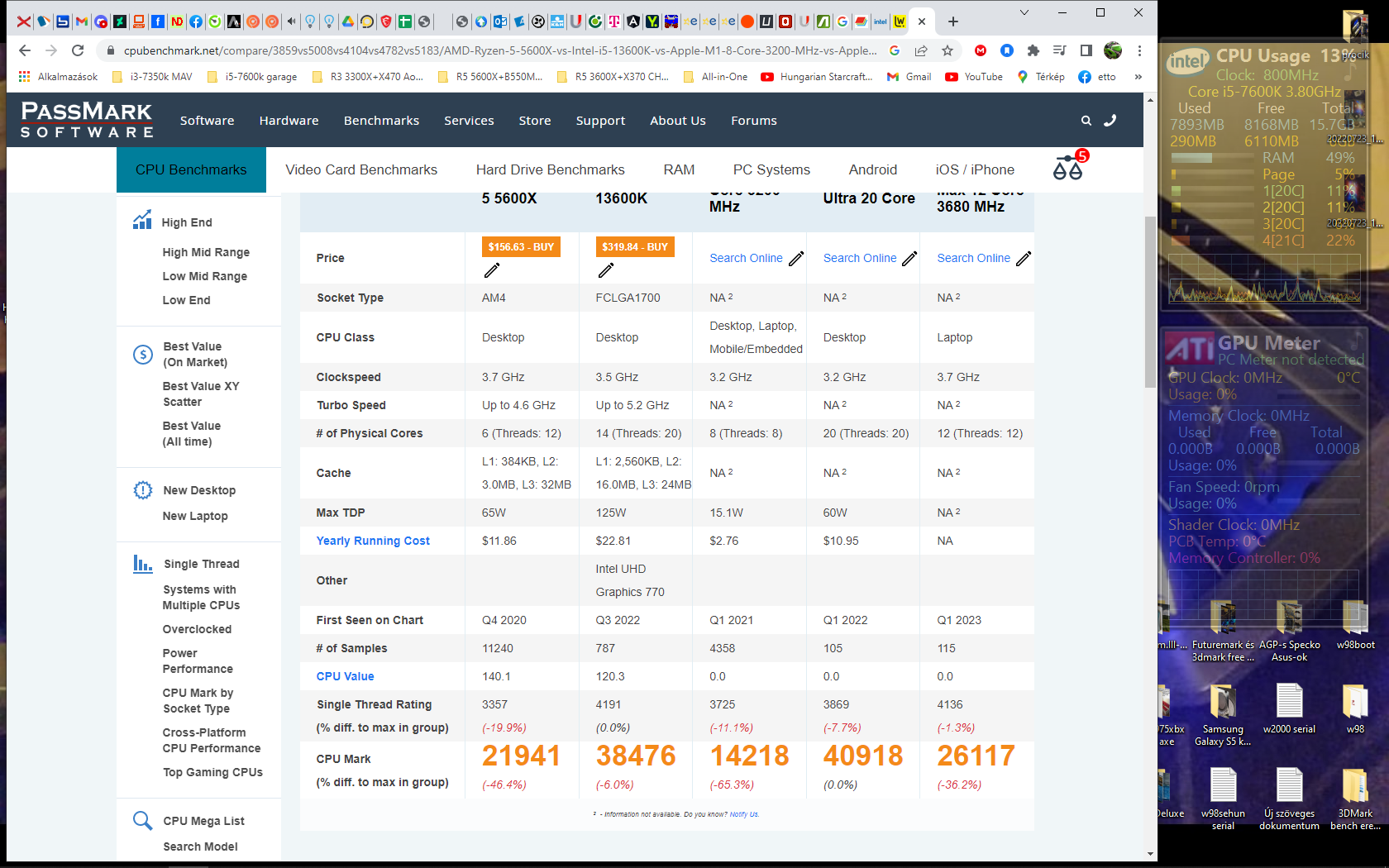Click the Best Value dollar icon in sidebar
1389x868 pixels.
pos(143,355)
